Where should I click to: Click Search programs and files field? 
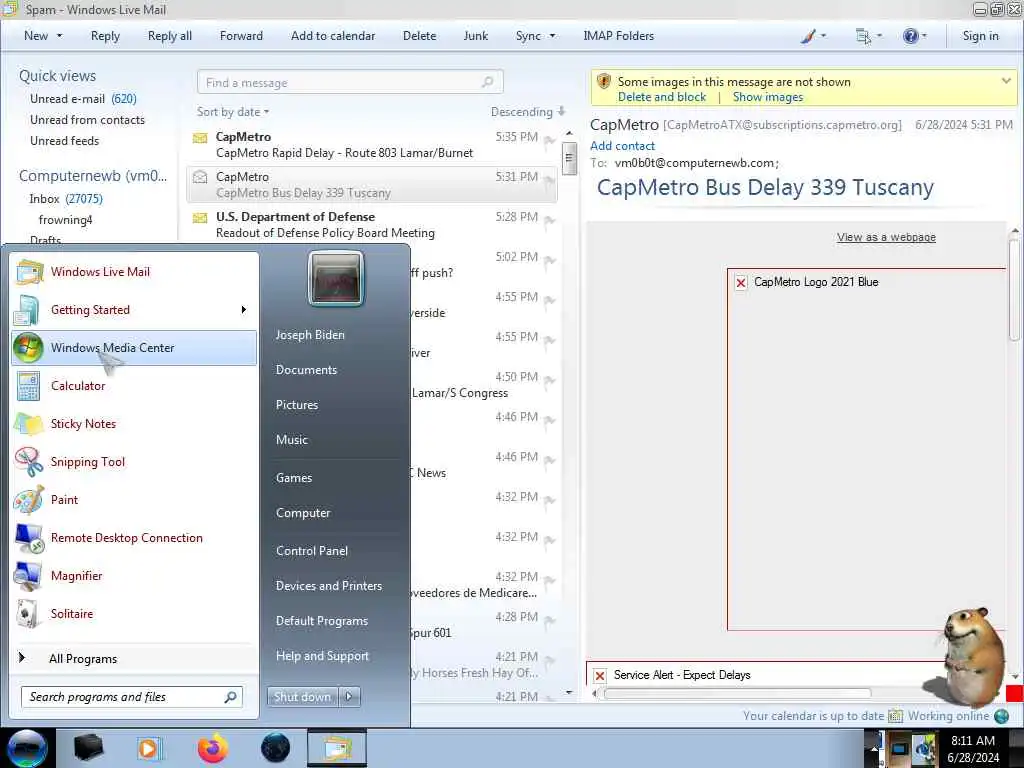131,697
